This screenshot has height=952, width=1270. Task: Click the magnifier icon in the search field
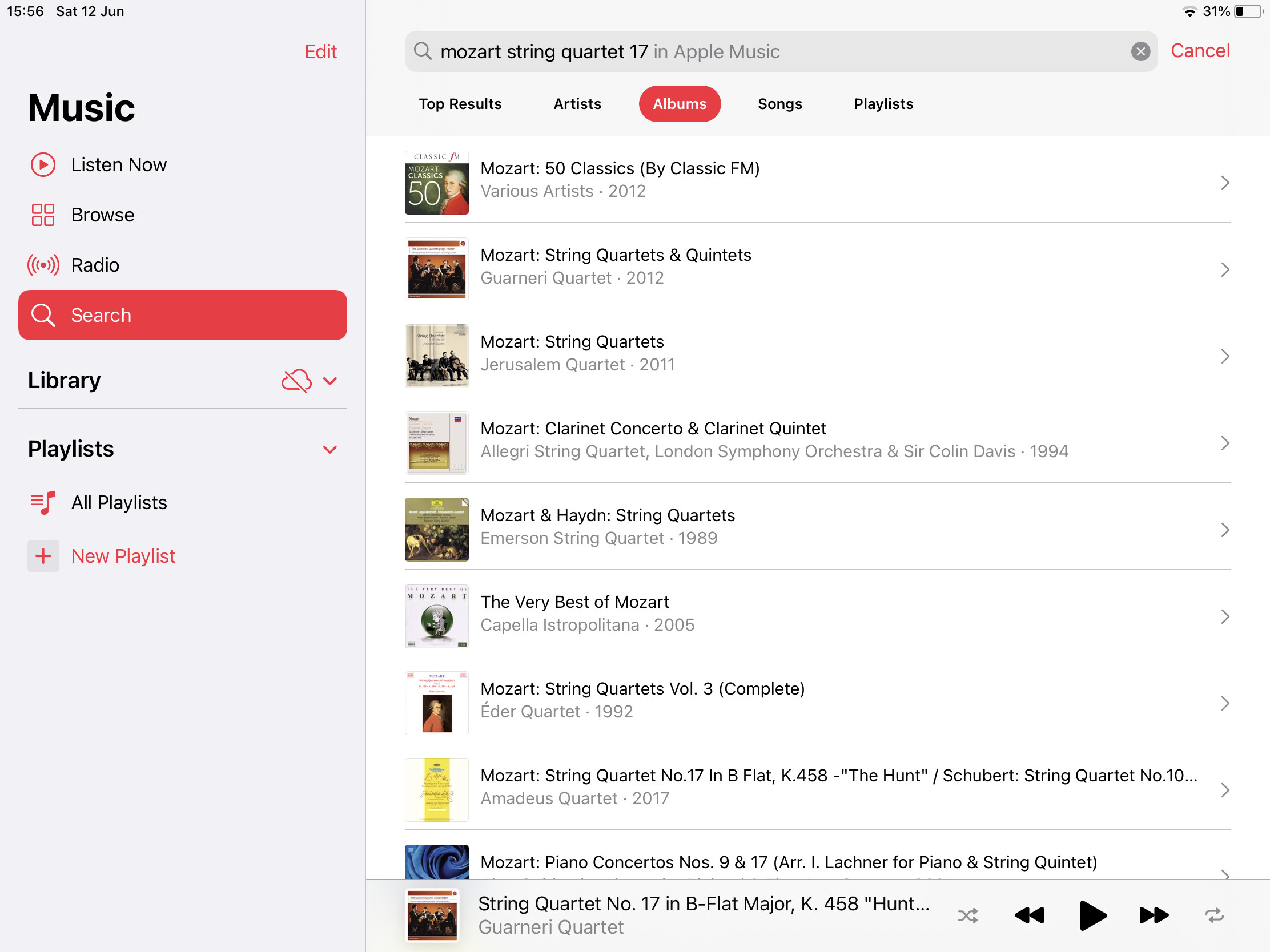point(423,51)
